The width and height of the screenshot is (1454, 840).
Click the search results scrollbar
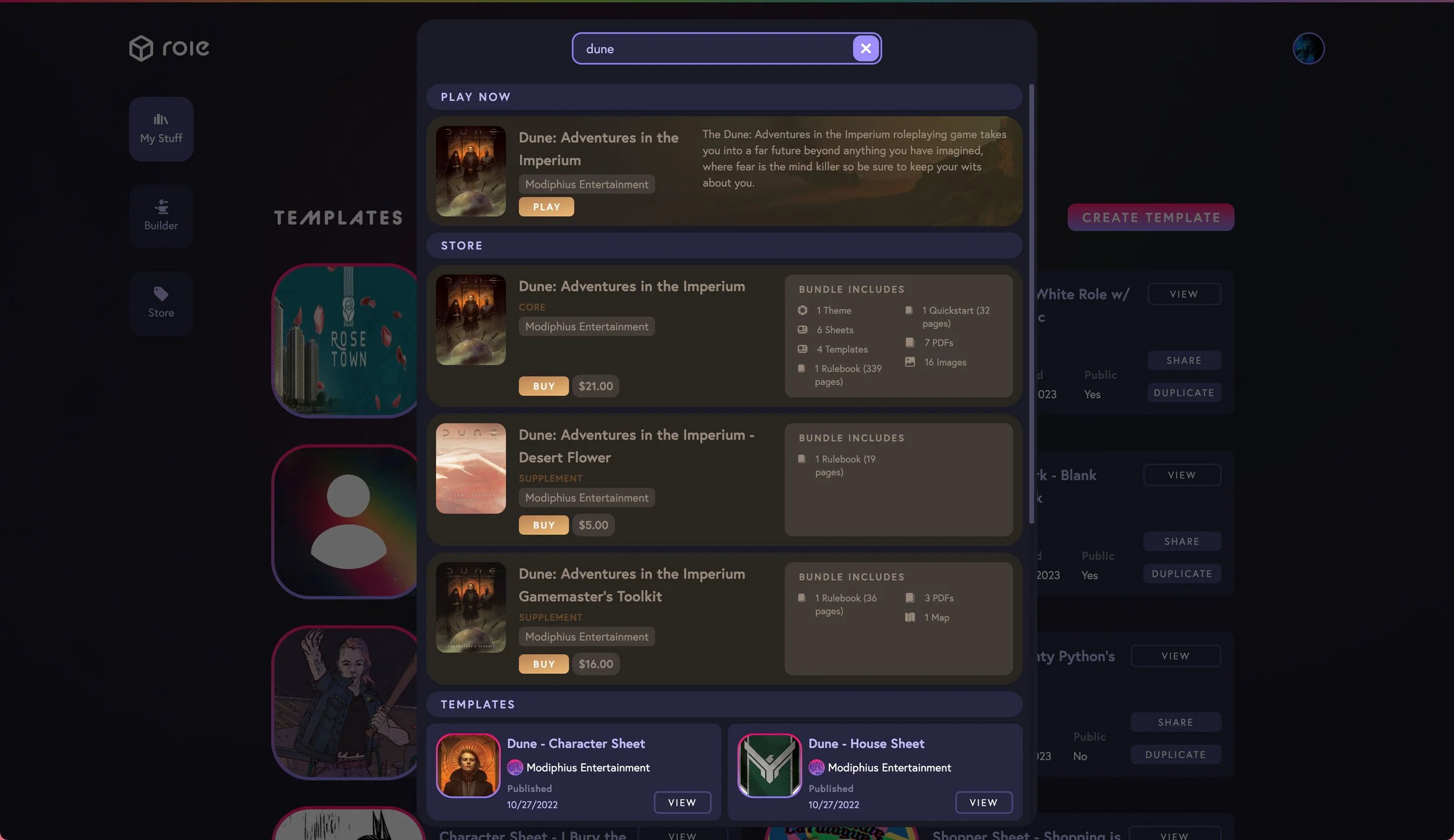(x=1031, y=302)
